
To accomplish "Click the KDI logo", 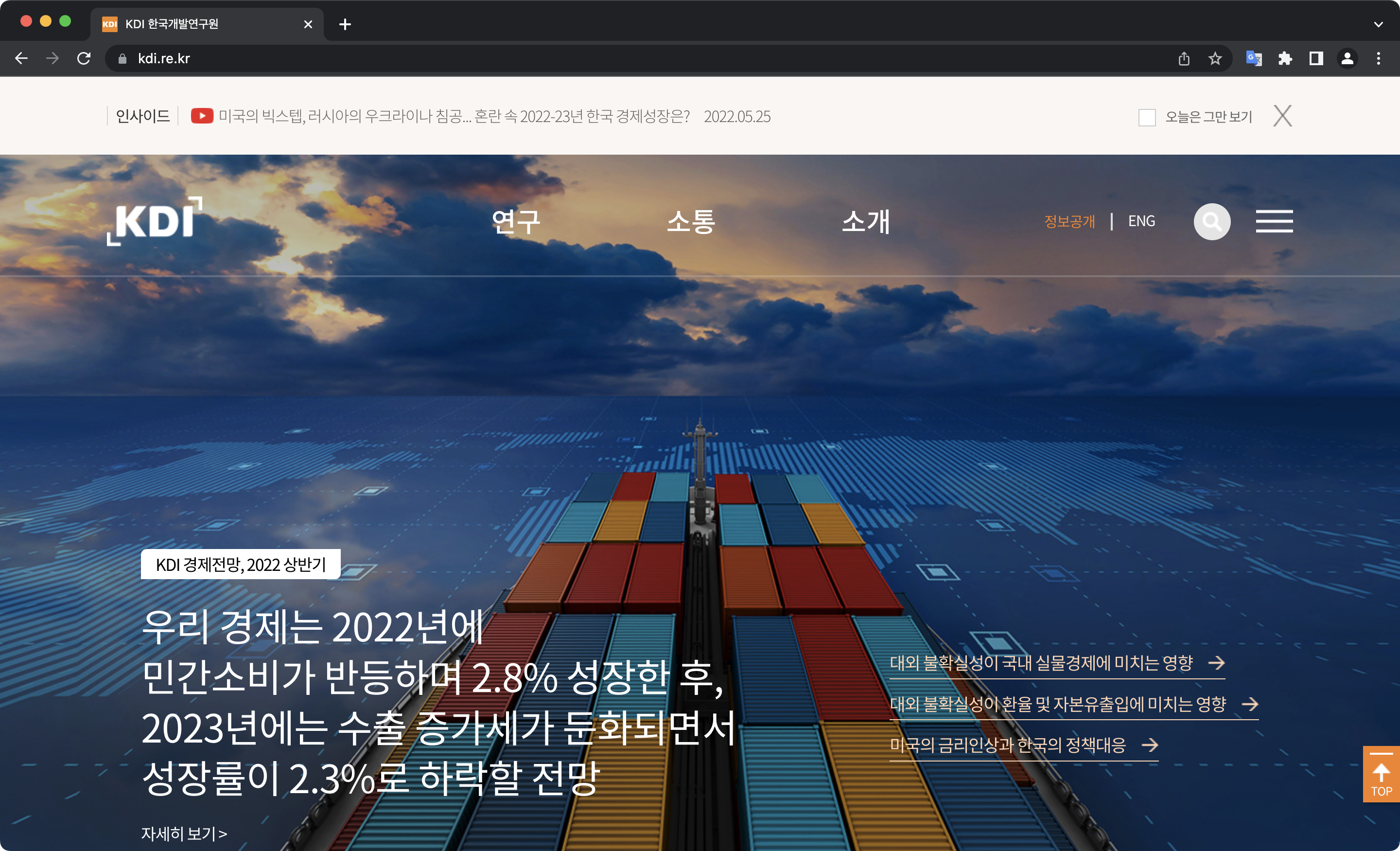I will [155, 223].
